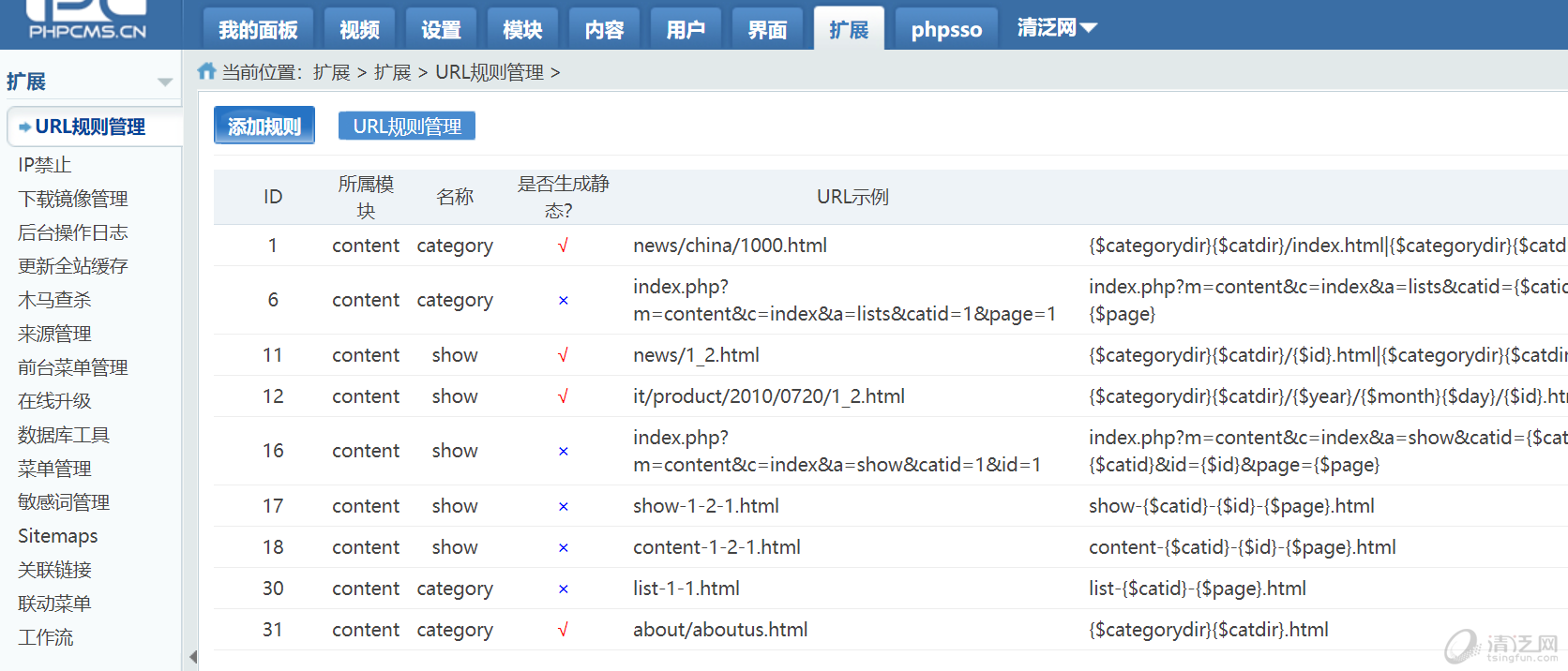Click the ID column header

[273, 197]
